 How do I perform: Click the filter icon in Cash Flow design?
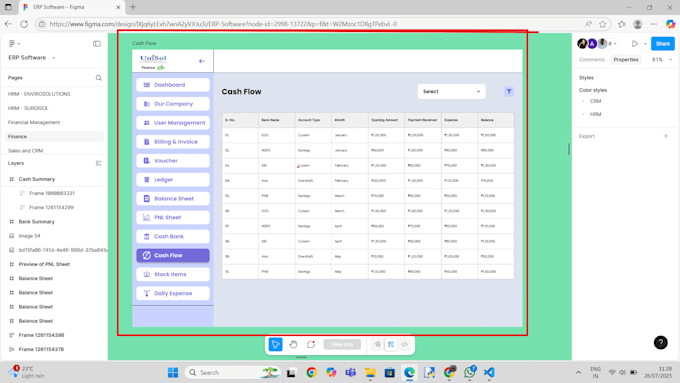(x=509, y=92)
